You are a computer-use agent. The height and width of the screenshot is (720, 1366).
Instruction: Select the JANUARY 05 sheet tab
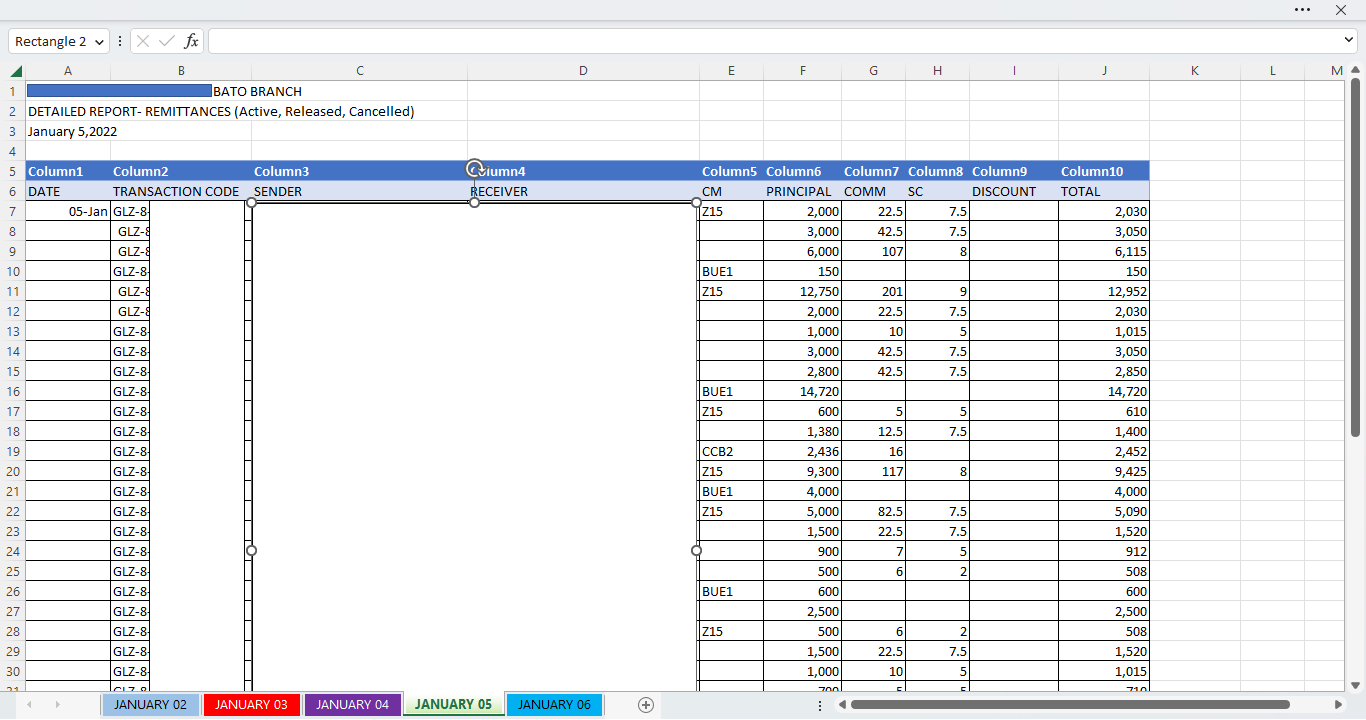(x=453, y=705)
